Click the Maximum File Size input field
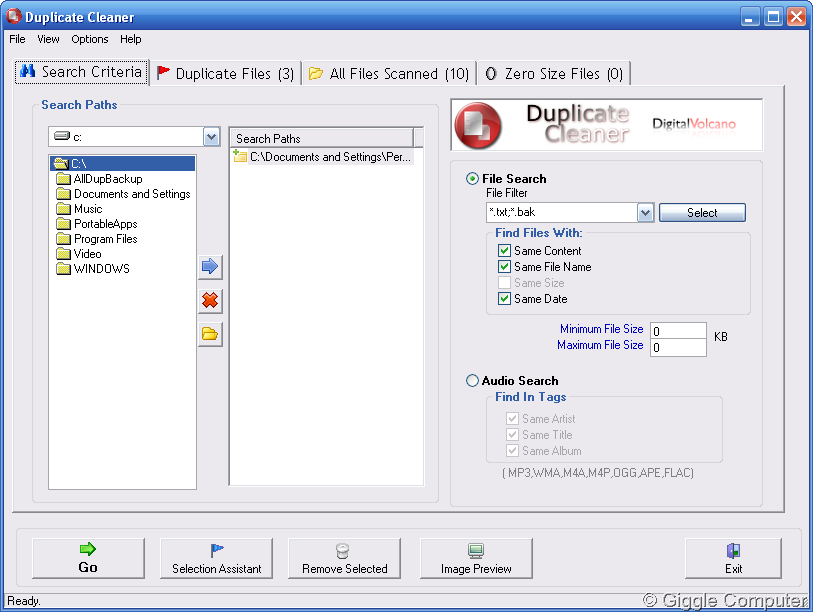813x612 pixels. click(x=678, y=347)
